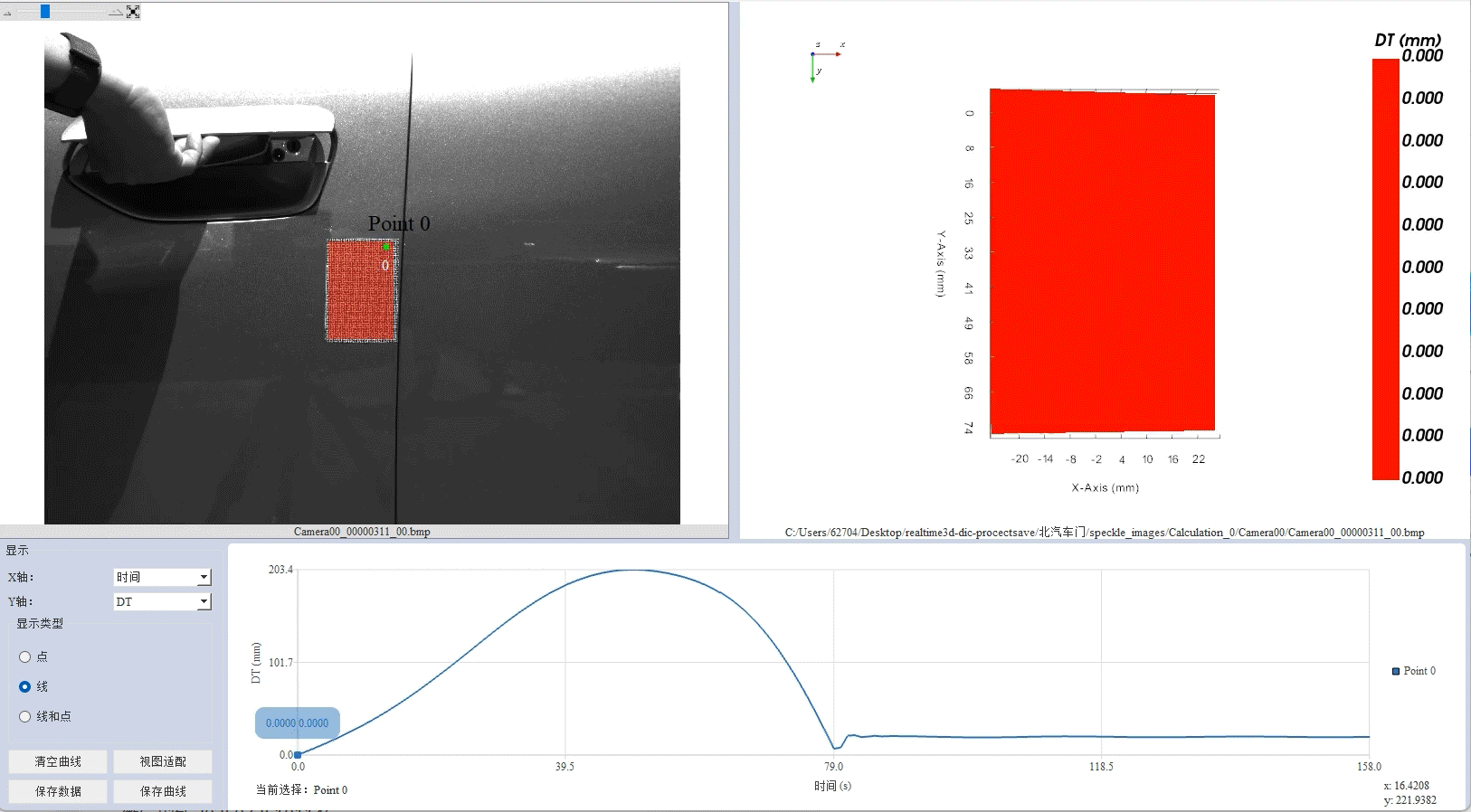Click the red DT contour map
This screenshot has width=1471, height=812.
(x=1102, y=262)
